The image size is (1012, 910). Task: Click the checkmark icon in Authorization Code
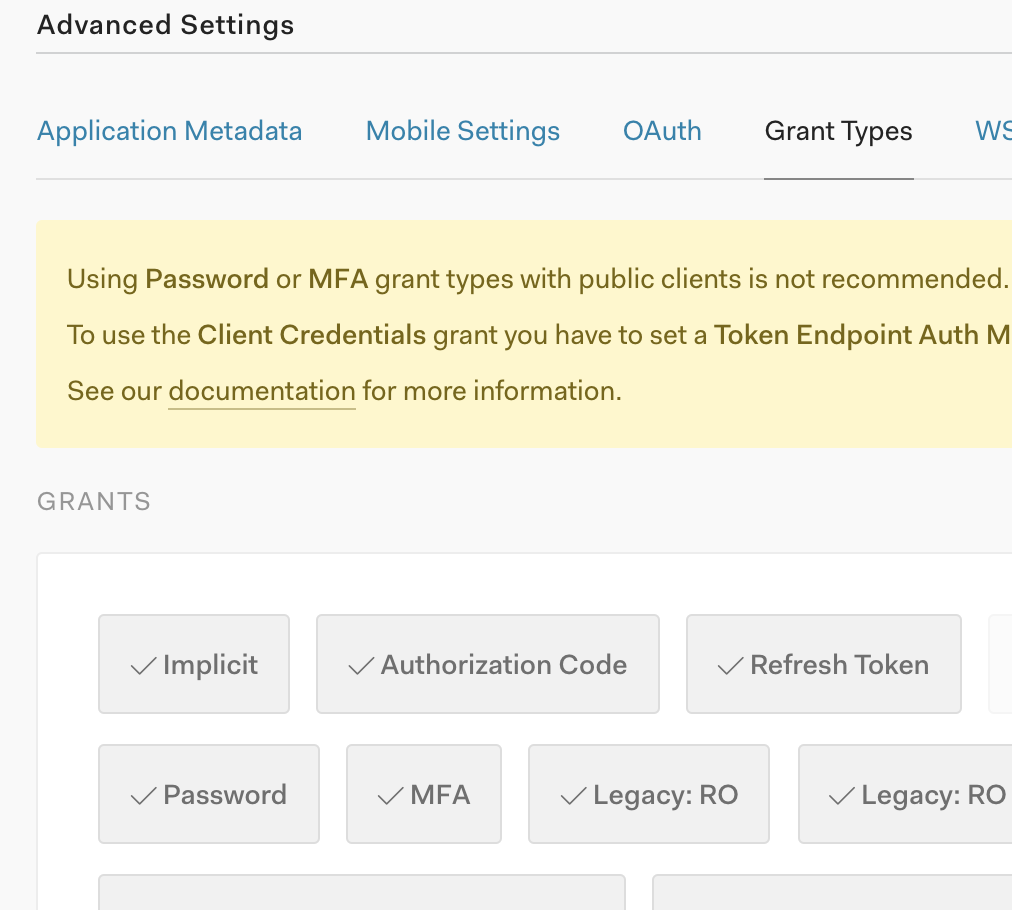point(361,666)
